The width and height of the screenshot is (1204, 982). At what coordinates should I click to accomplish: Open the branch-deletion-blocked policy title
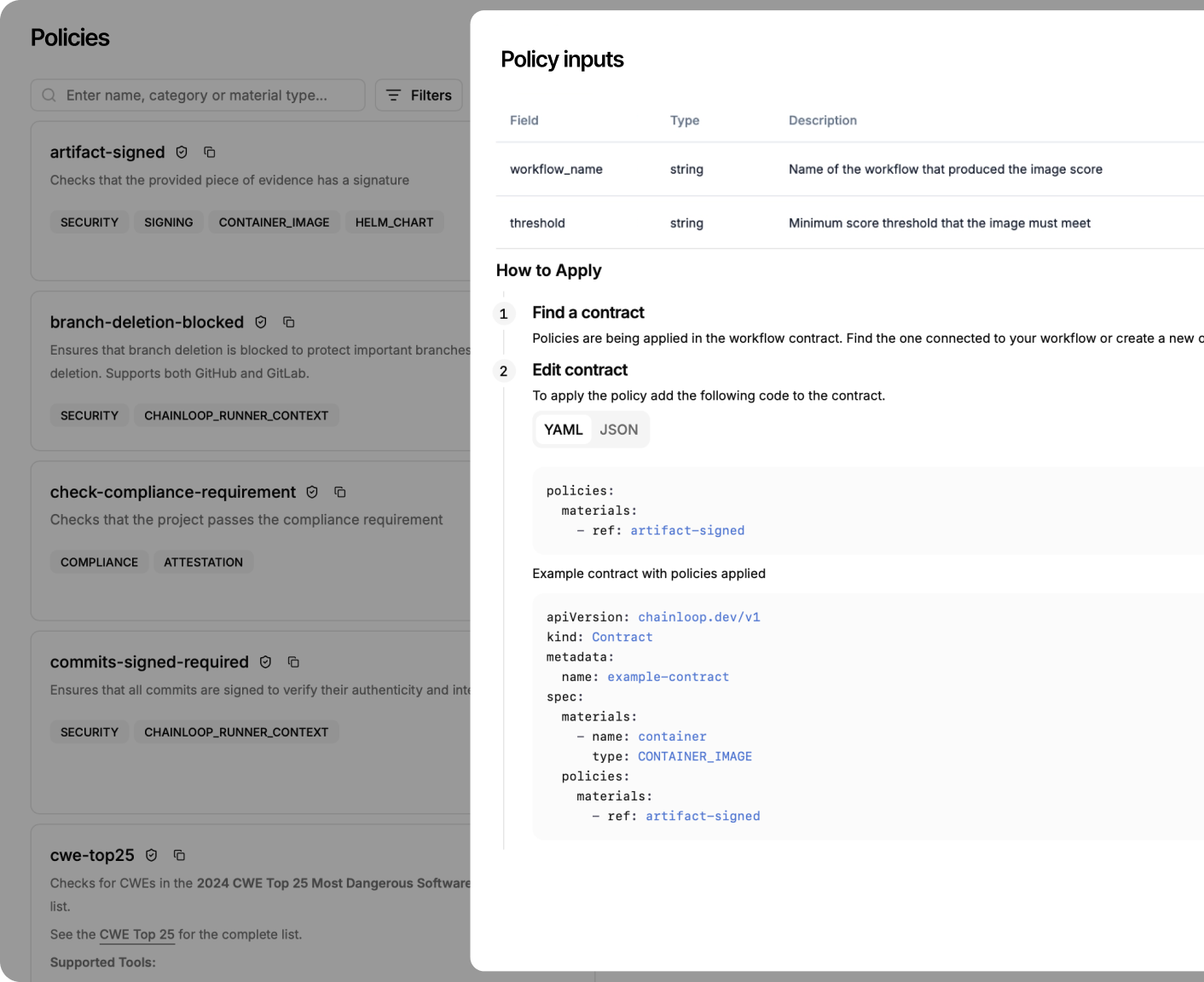tap(147, 322)
